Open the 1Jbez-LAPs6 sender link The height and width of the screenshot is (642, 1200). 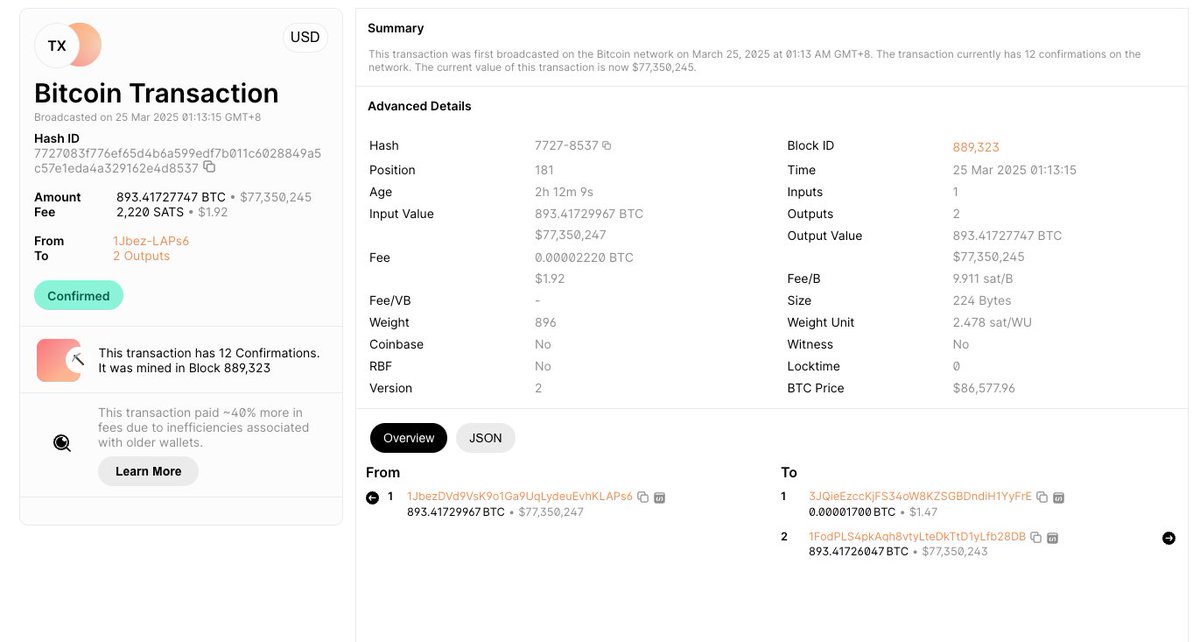click(x=151, y=241)
